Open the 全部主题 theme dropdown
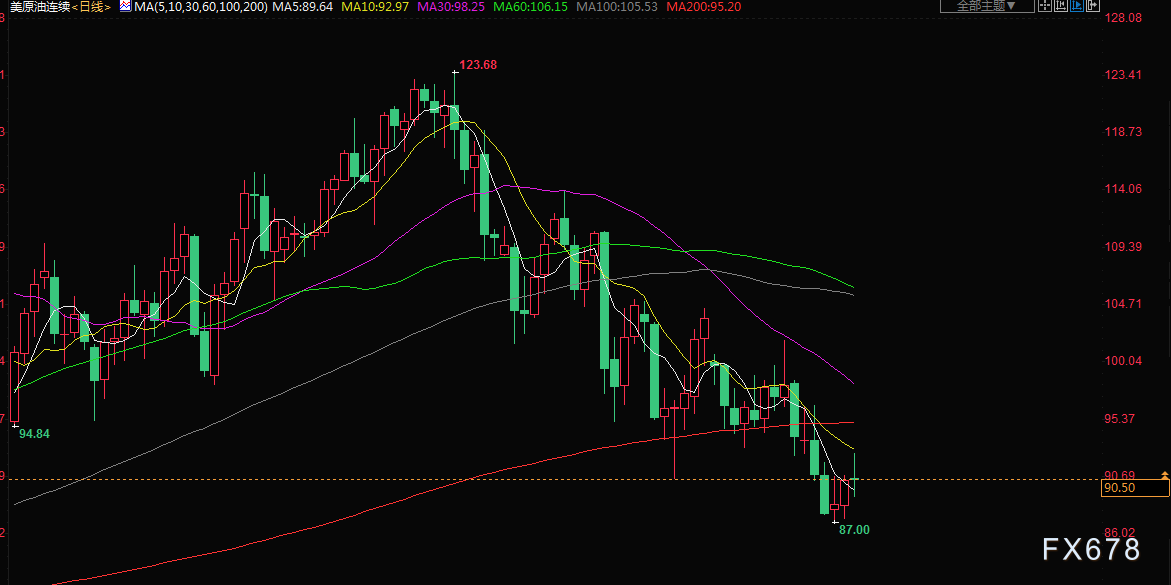Viewport: 1171px width, 585px height. click(x=987, y=6)
